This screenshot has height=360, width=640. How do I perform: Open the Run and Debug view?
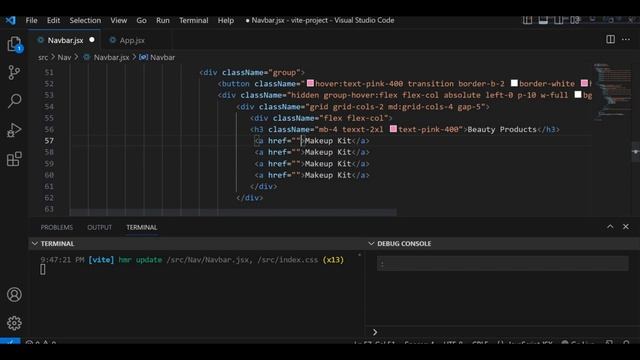point(14,130)
